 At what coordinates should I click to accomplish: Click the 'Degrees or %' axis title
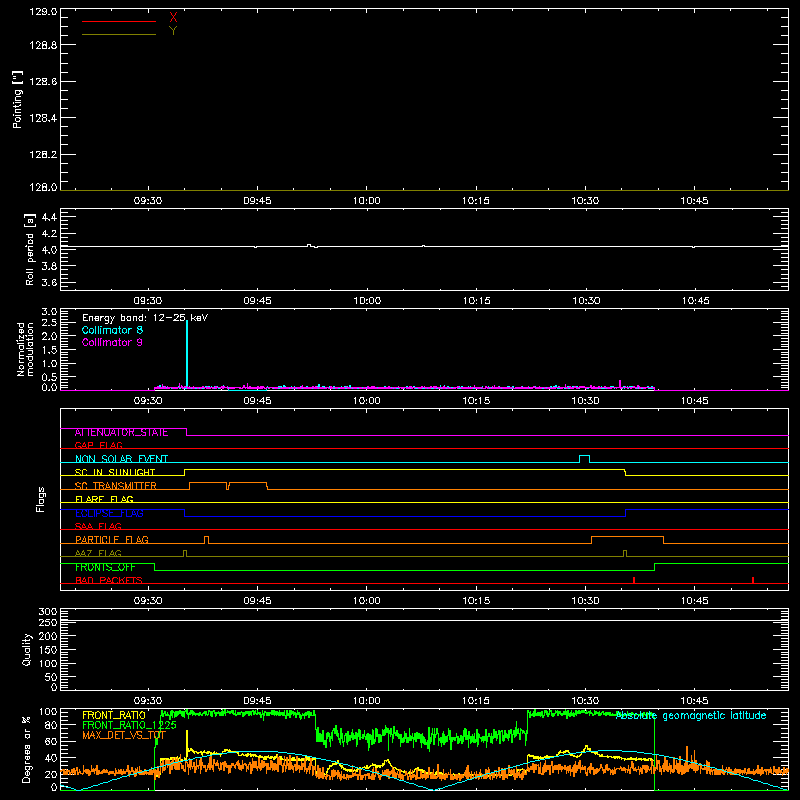click(27, 749)
